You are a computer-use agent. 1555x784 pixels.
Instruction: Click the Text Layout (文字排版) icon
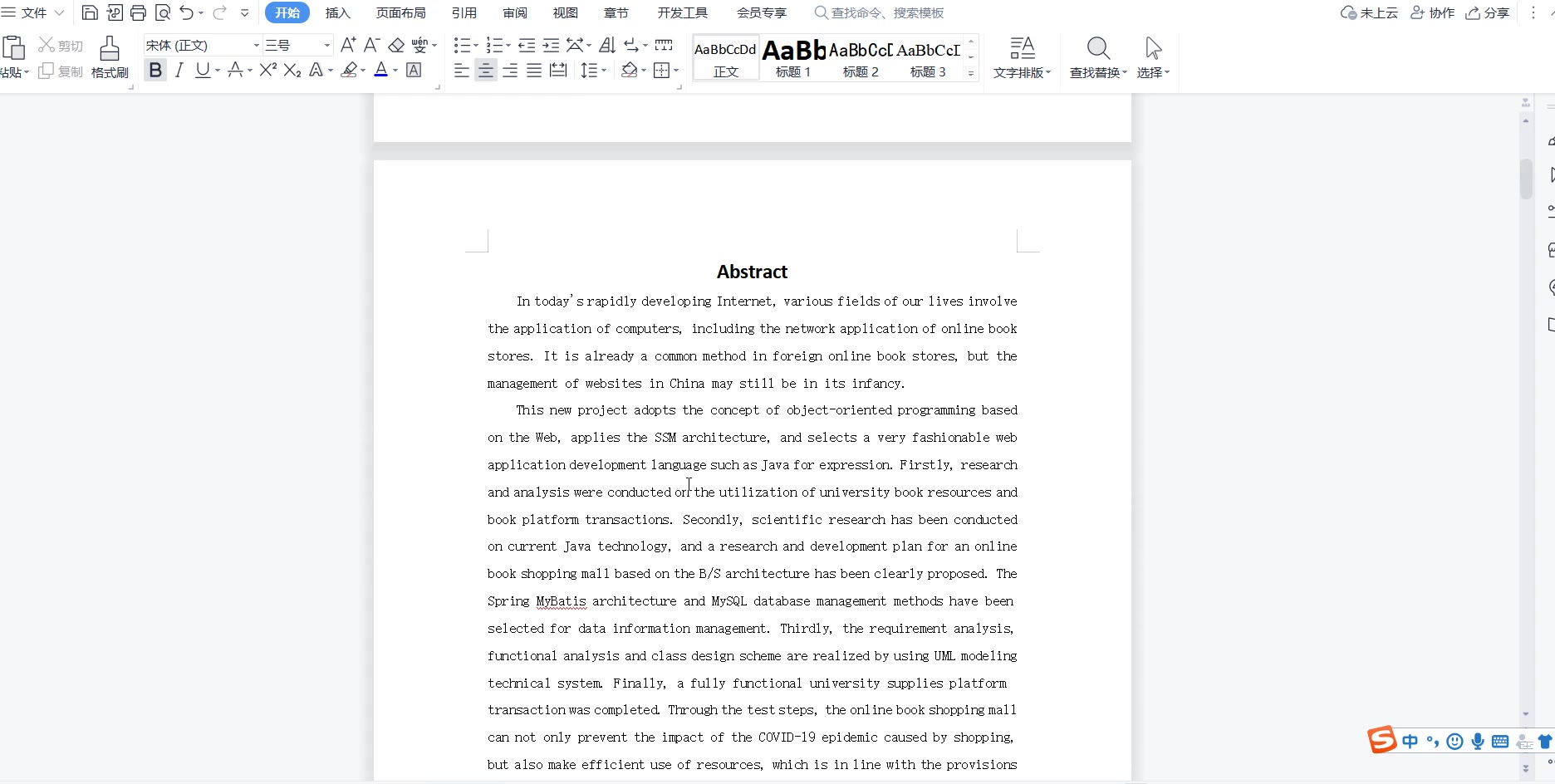[1023, 48]
